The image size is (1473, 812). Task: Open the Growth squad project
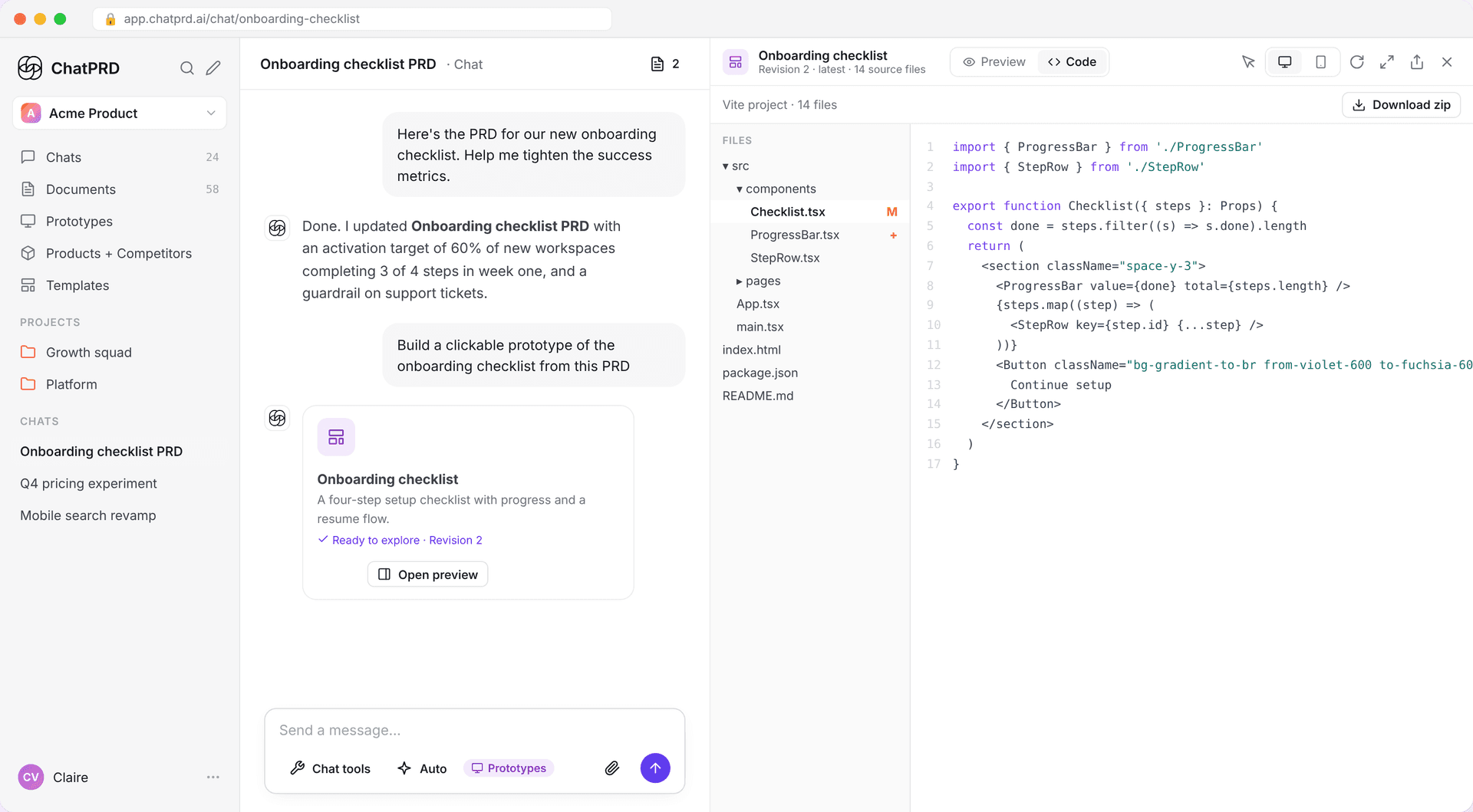(x=120, y=353)
